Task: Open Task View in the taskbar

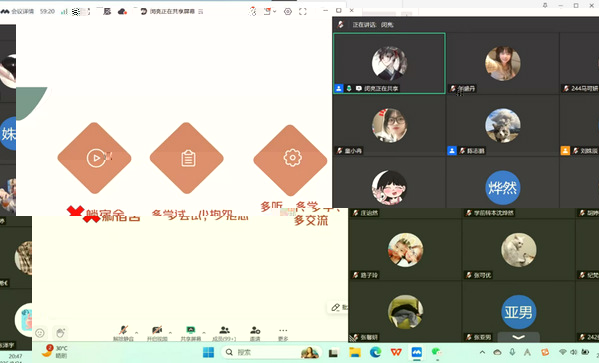Action: click(x=334, y=352)
